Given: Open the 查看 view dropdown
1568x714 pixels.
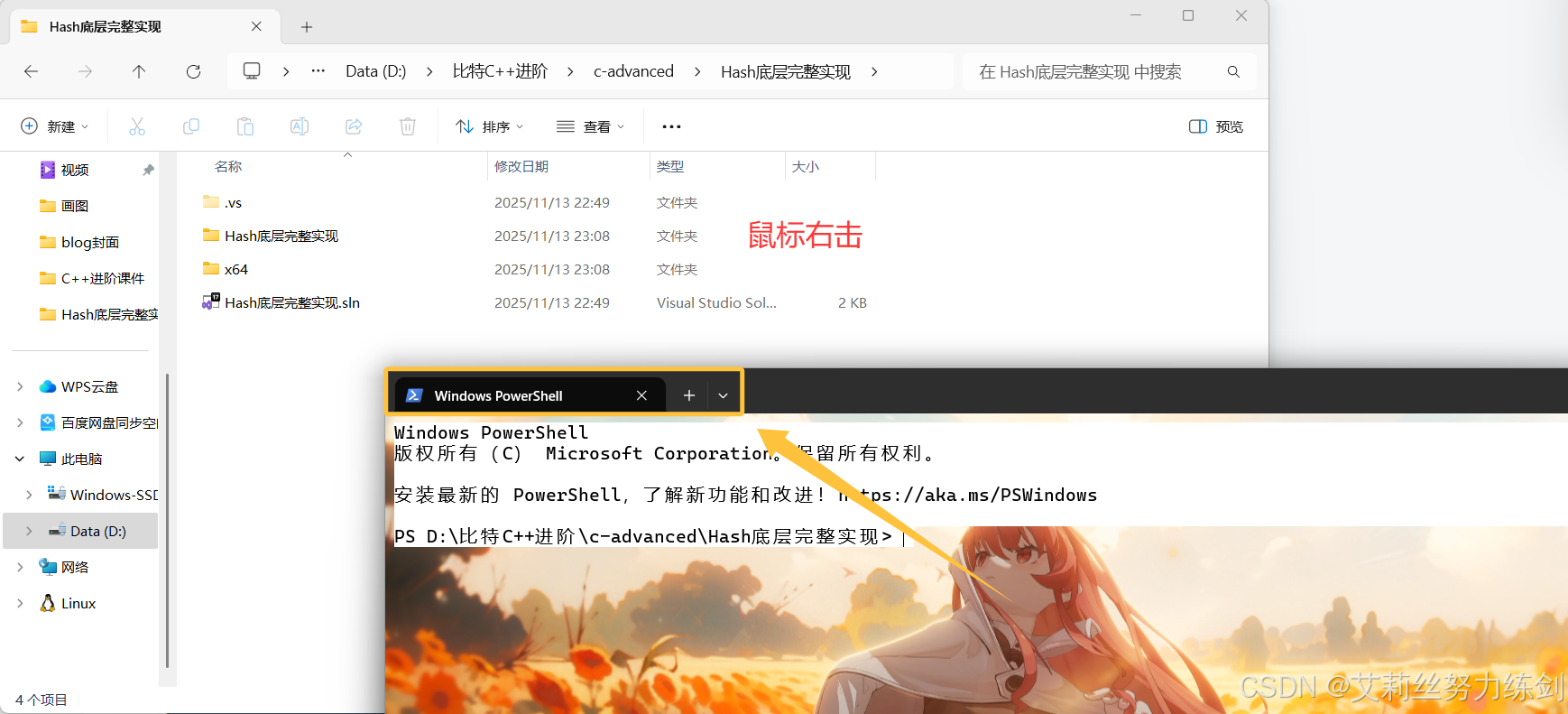Looking at the screenshot, I should pyautogui.click(x=590, y=126).
